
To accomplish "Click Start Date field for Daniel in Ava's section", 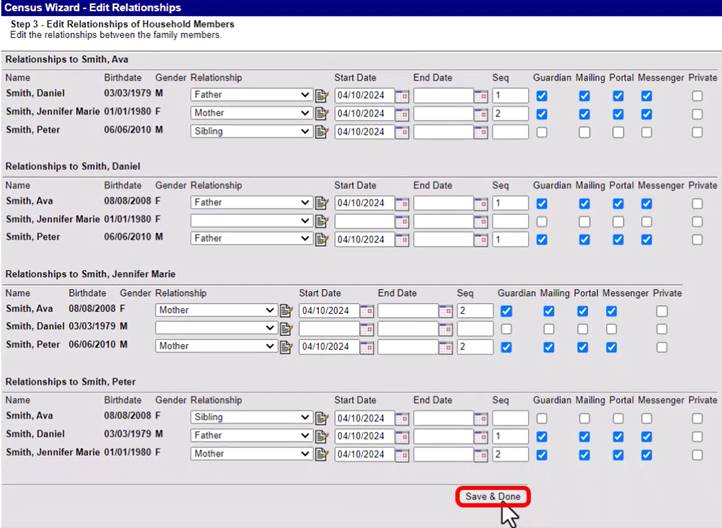I will point(365,96).
